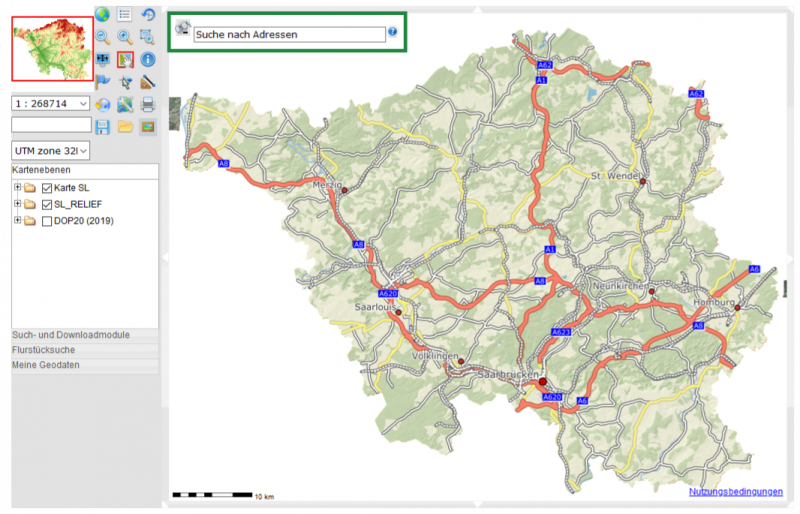
Task: Save with the floppy disk icon
Action: tap(103, 127)
